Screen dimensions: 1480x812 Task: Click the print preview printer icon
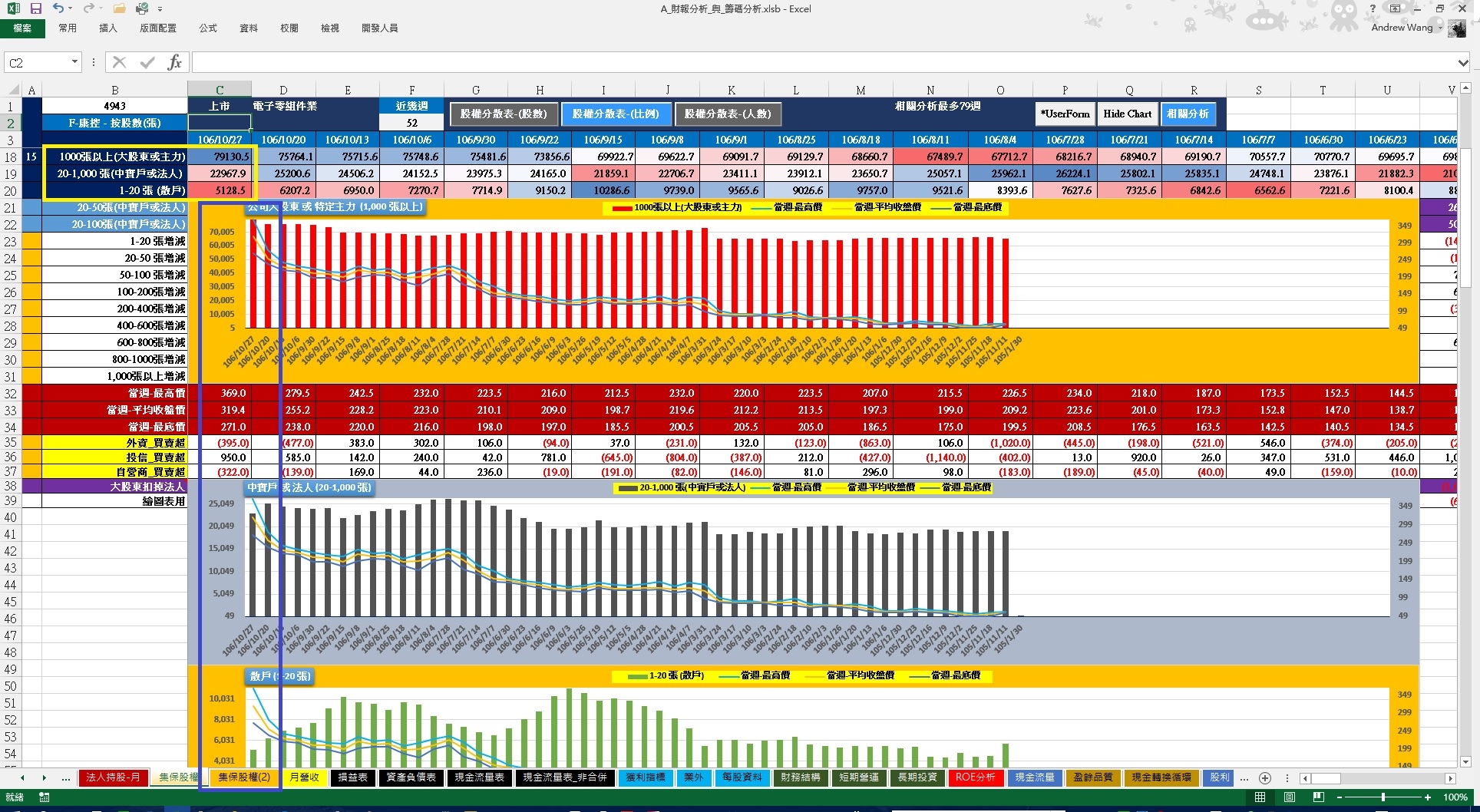(x=142, y=8)
